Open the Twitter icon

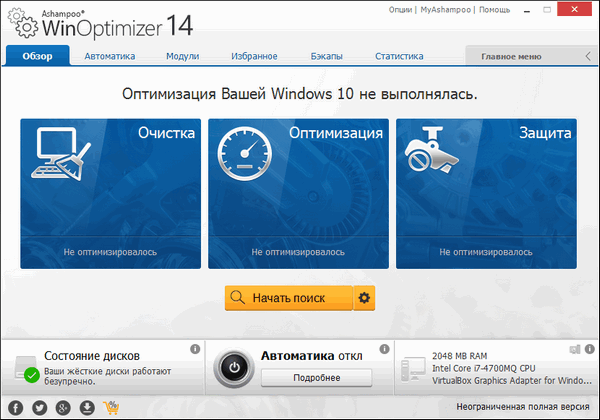click(x=39, y=408)
